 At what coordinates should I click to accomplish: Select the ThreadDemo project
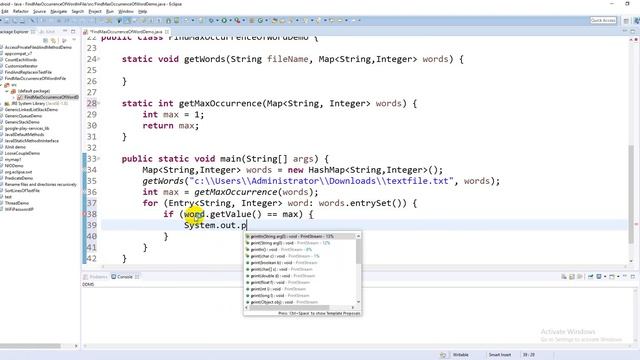[x=17, y=203]
